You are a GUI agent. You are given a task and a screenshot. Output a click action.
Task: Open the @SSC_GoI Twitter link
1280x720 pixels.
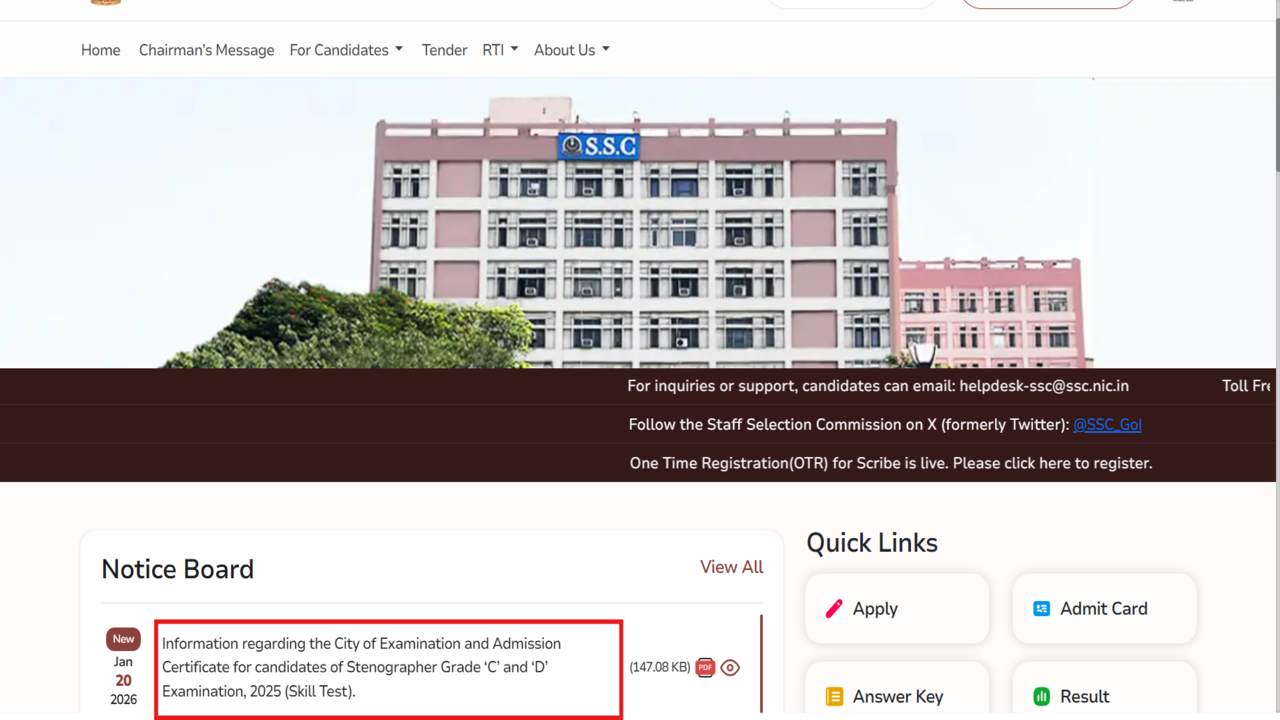(1107, 425)
